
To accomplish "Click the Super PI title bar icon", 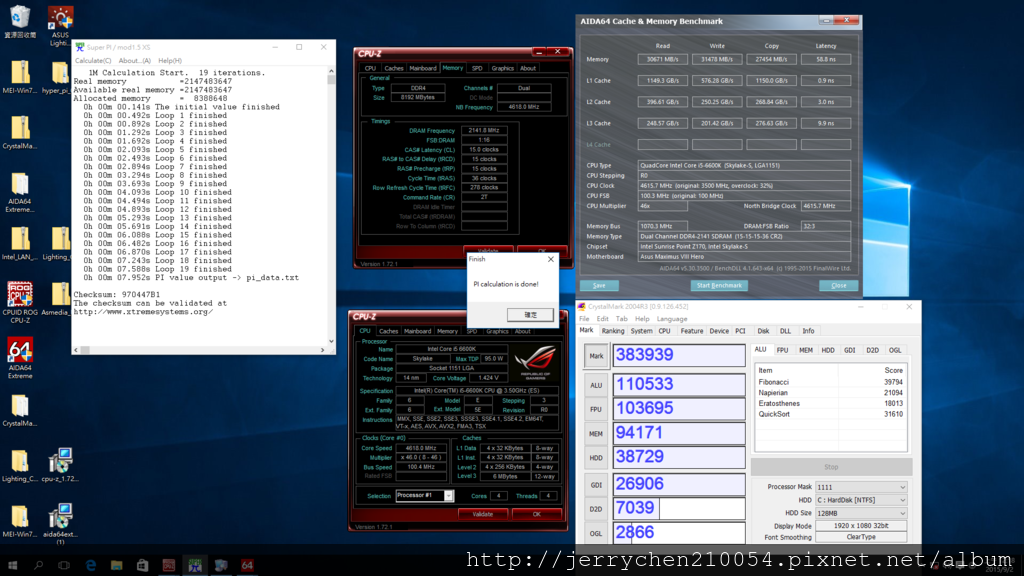I will (x=80, y=47).
